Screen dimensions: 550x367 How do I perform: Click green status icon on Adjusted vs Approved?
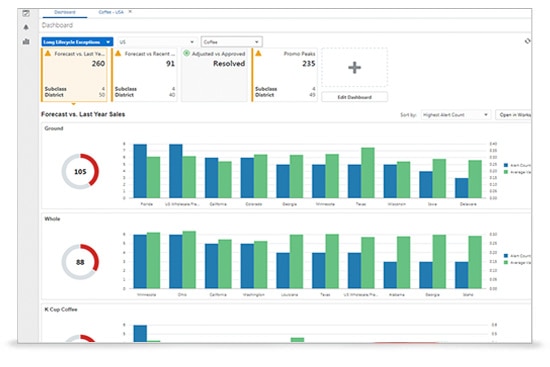point(187,53)
